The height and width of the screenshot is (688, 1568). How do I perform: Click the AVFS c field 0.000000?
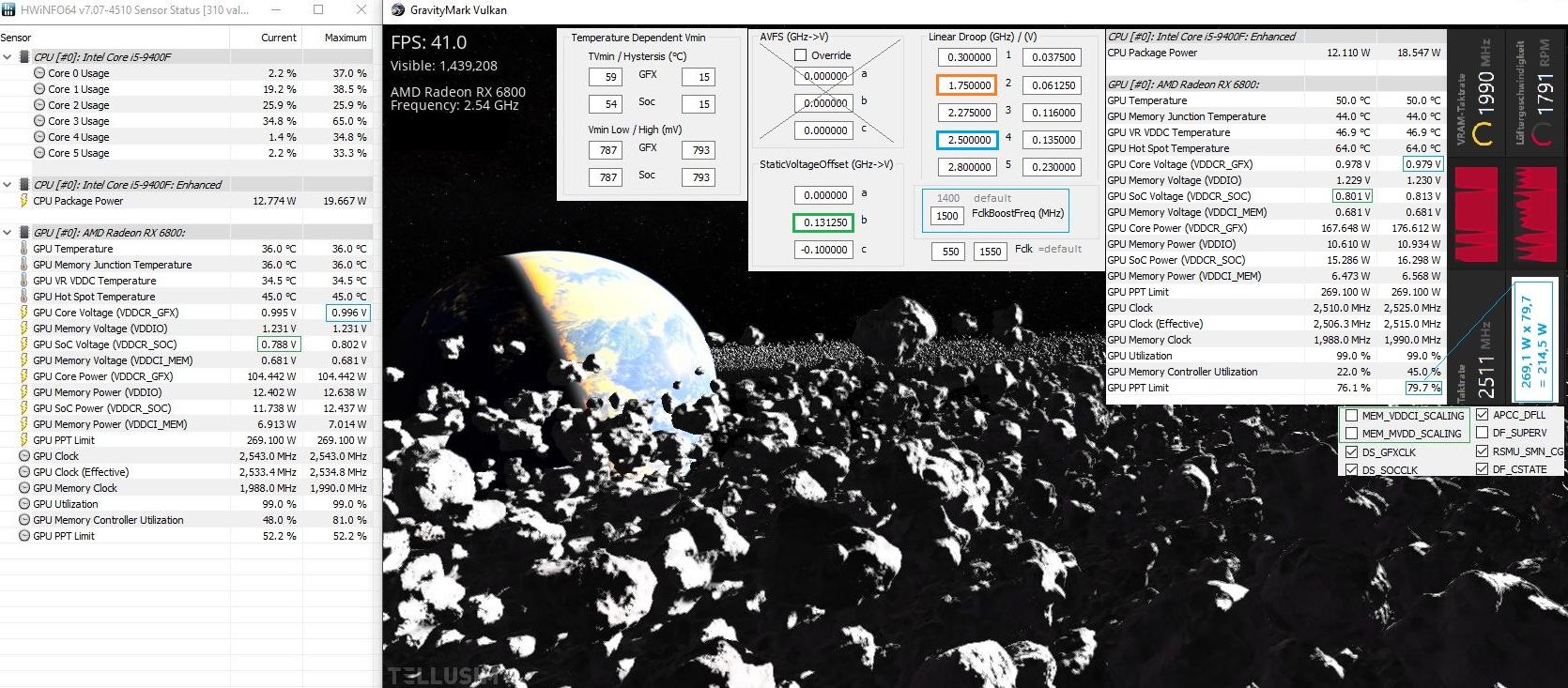coord(823,130)
